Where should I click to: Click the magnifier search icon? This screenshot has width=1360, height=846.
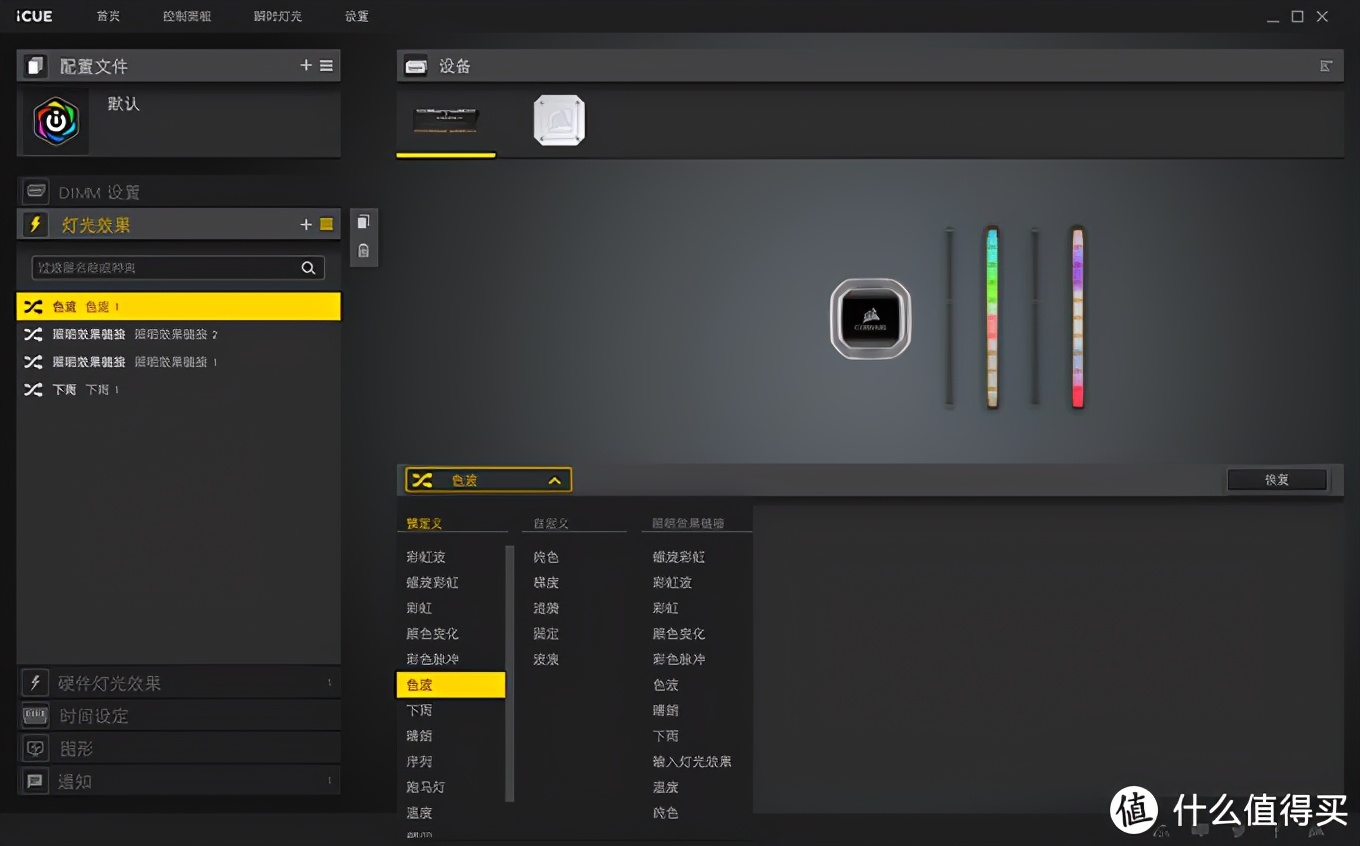point(309,268)
